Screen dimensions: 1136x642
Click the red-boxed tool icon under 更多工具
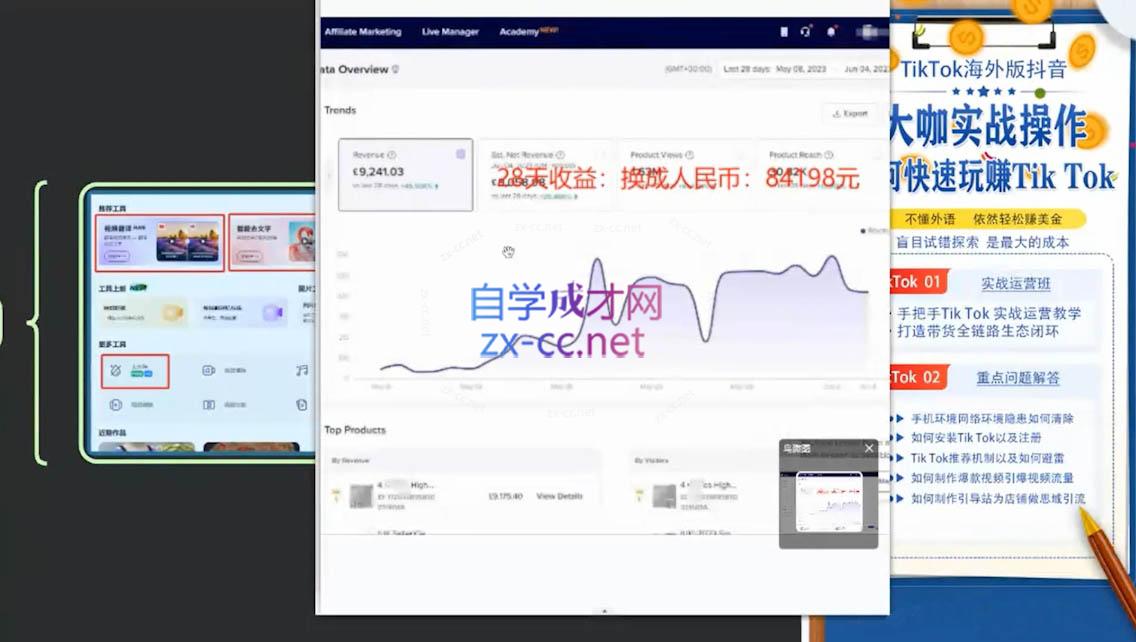(135, 371)
